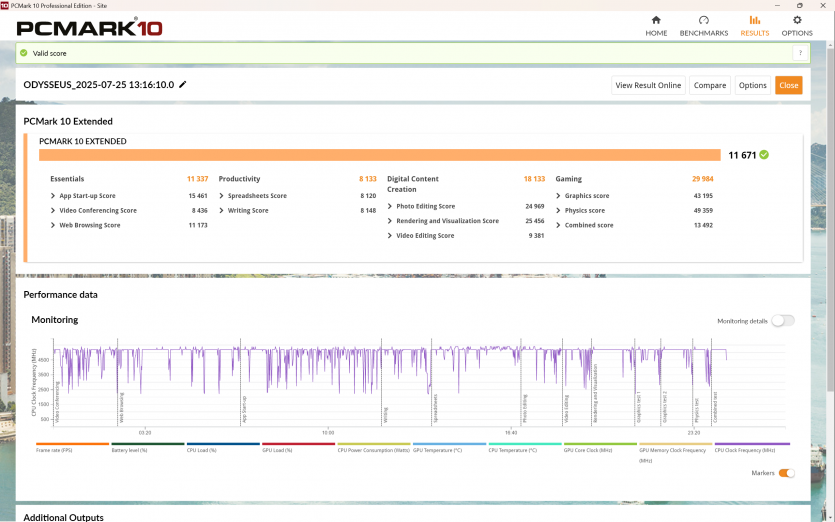
Task: Turn off the Markers toggle
Action: 786,473
